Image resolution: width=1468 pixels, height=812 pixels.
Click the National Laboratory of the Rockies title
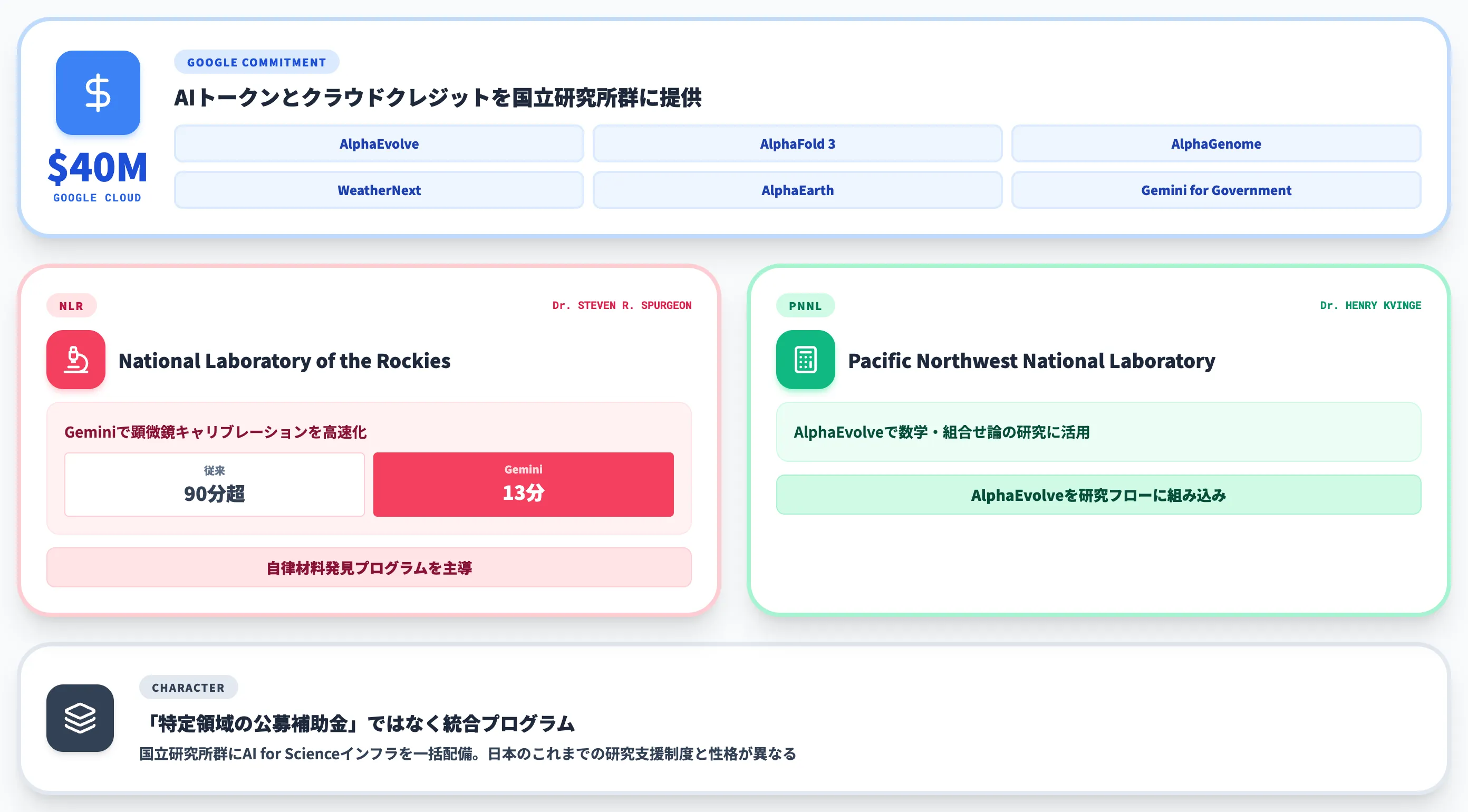[x=284, y=360]
